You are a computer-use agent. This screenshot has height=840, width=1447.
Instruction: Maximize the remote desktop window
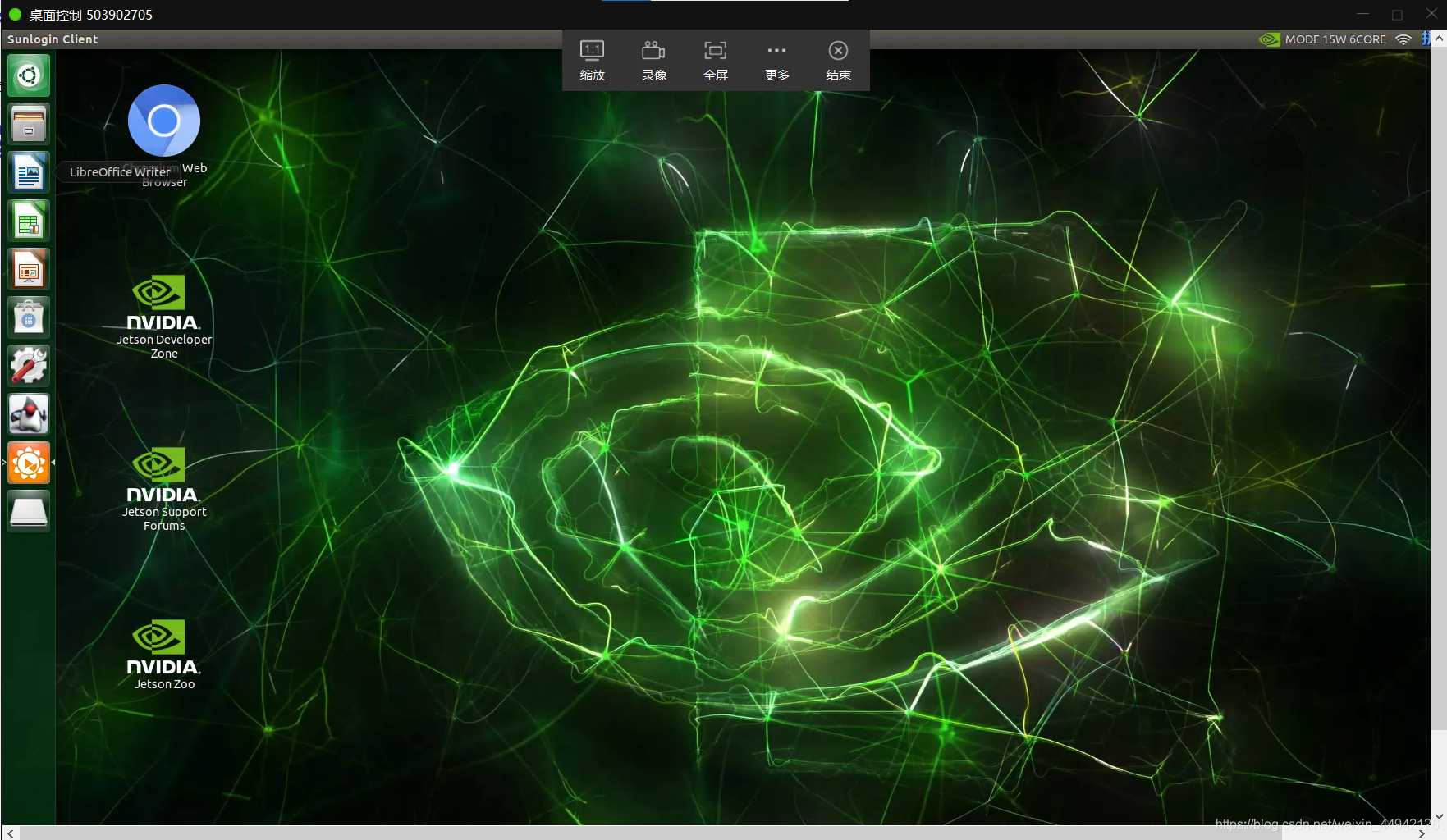1397,14
